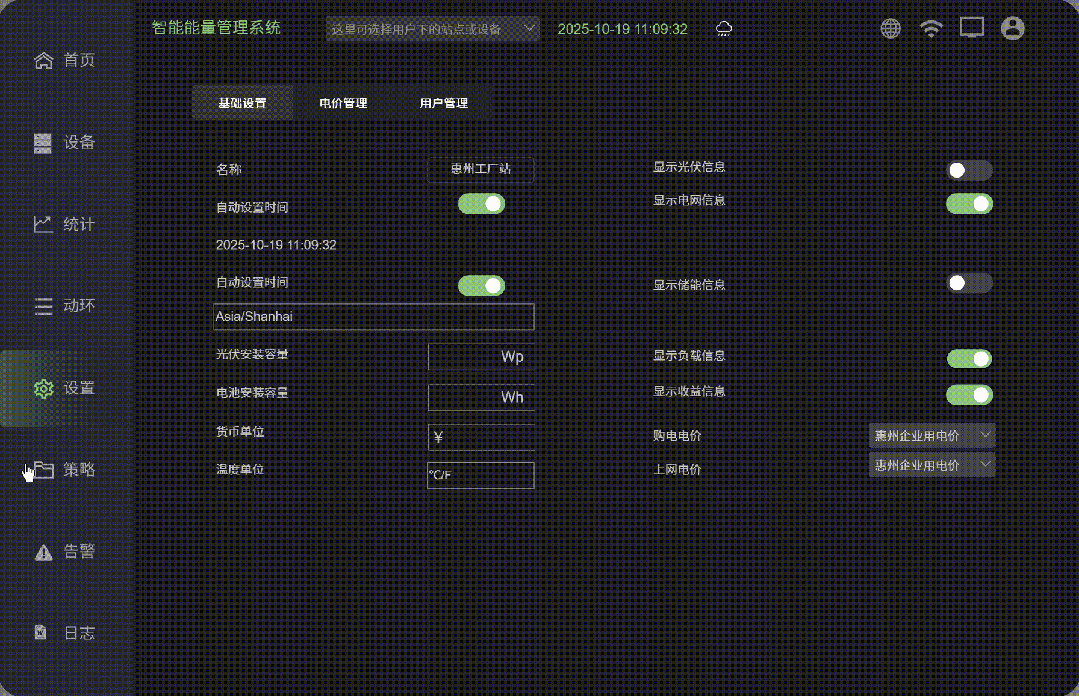Viewport: 1079px width, 696px height.
Task: Click the Asia/Shanhai timezone input field
Action: (373, 316)
